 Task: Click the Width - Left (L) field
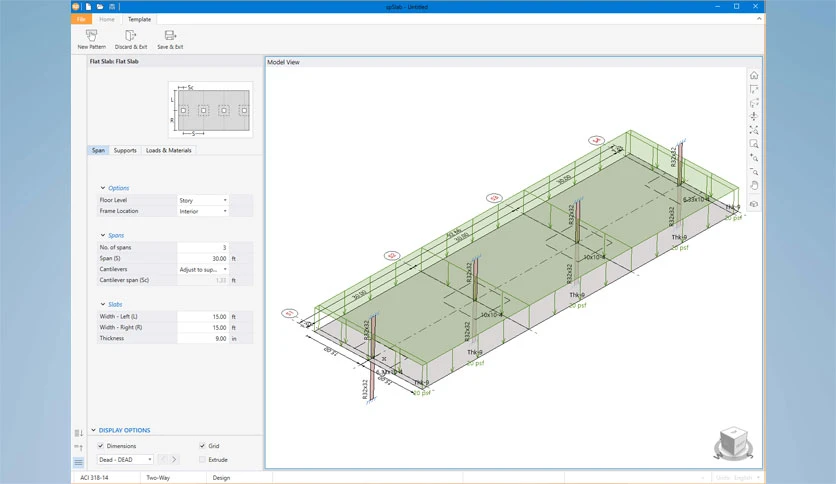tap(203, 317)
